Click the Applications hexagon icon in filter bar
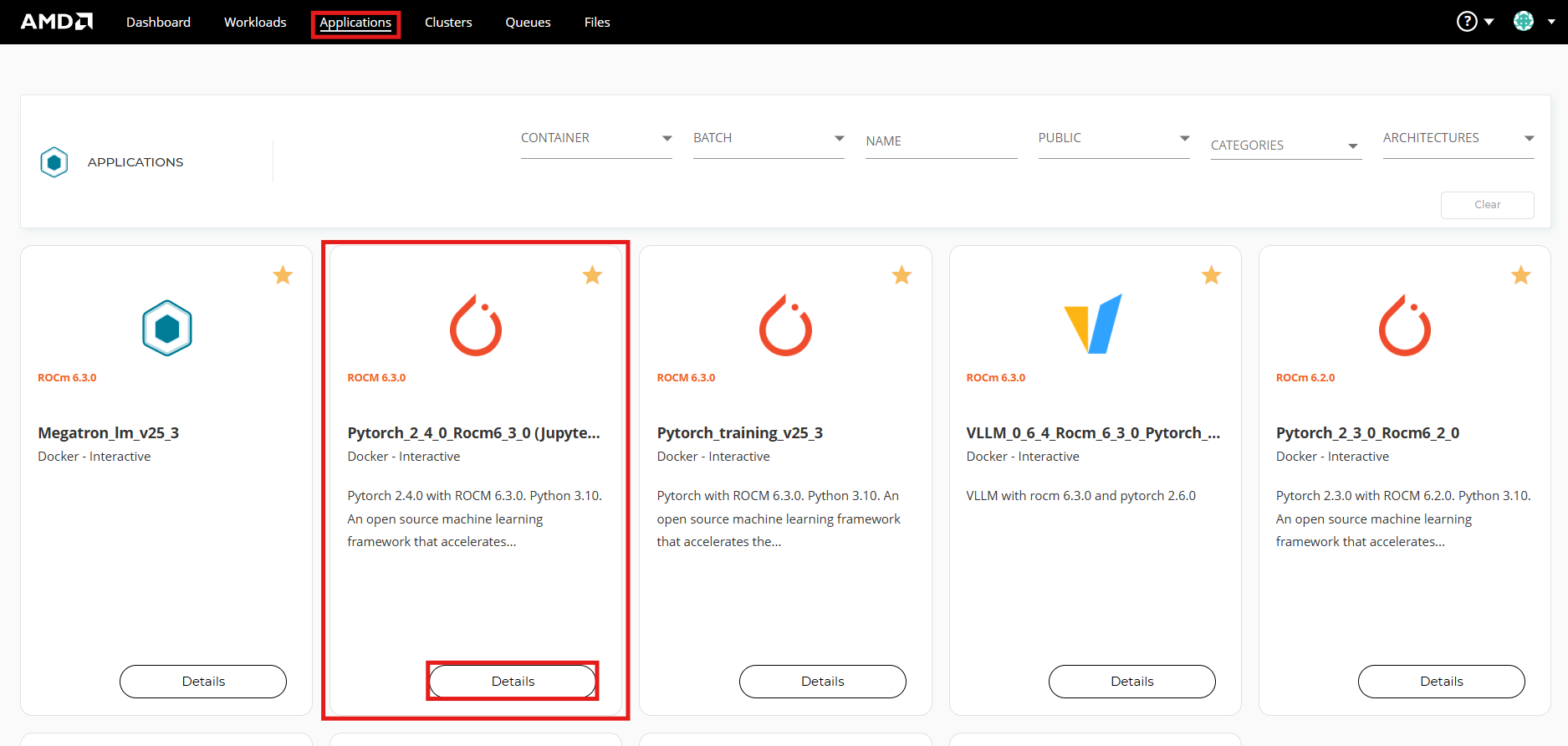Image resolution: width=1568 pixels, height=746 pixels. pos(54,162)
